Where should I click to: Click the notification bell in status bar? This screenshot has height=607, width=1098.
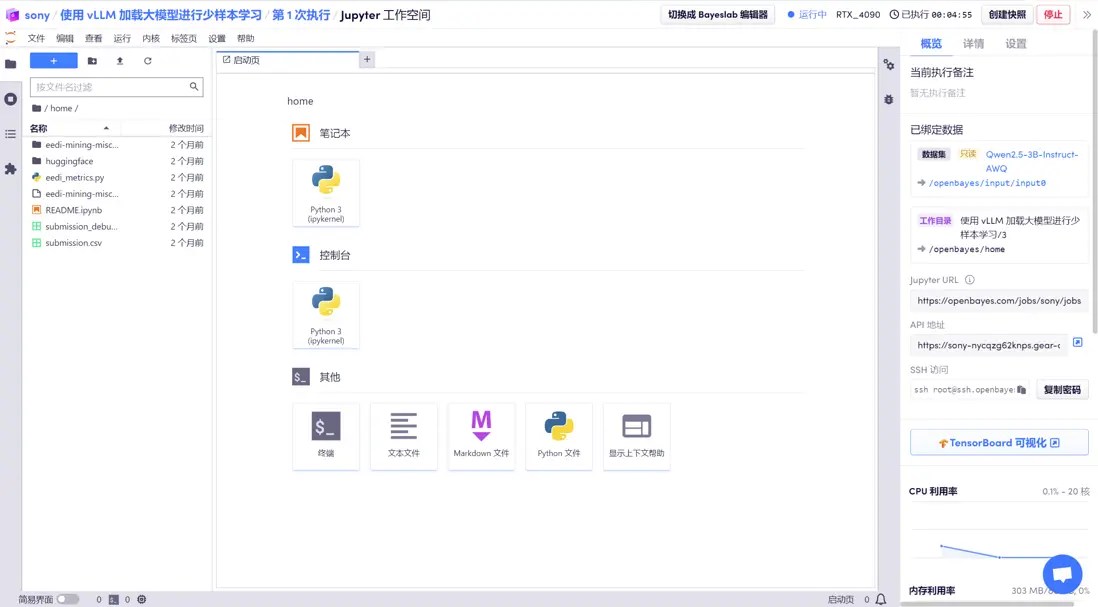click(881, 599)
